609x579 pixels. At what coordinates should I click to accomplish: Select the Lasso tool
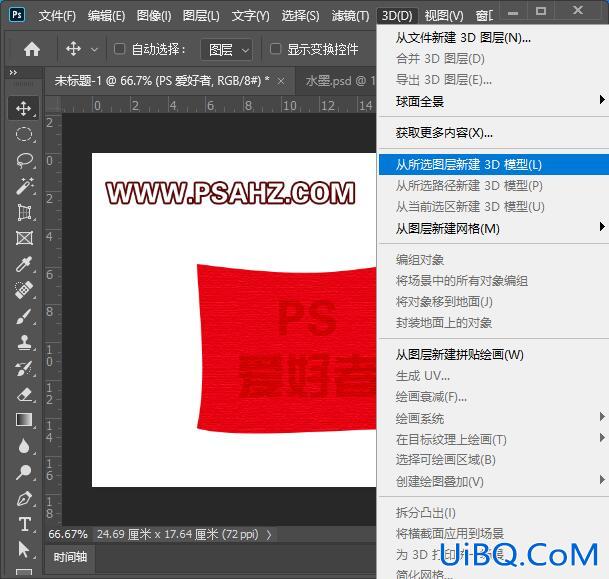pos(24,160)
